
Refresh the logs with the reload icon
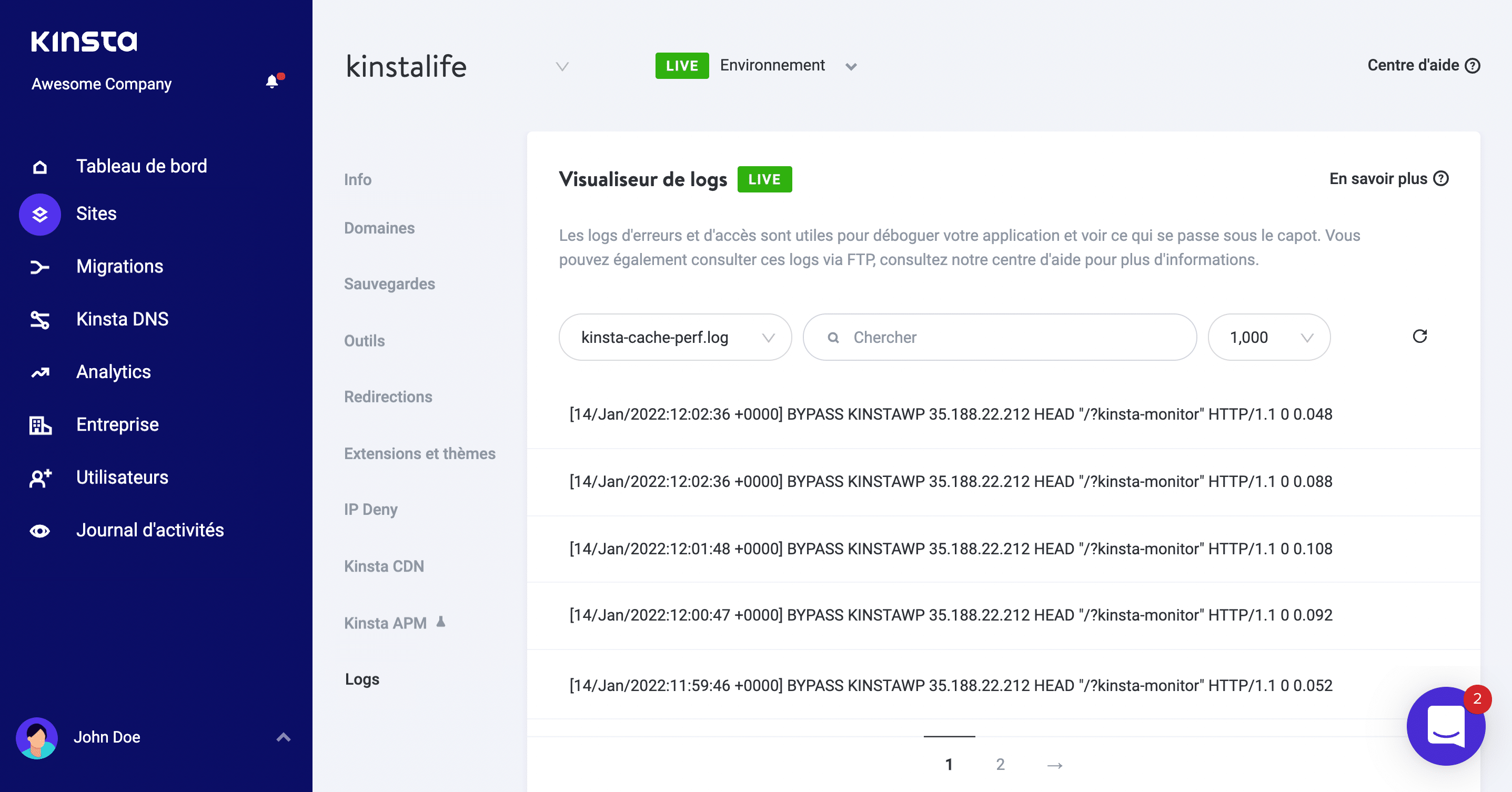[x=1420, y=336]
